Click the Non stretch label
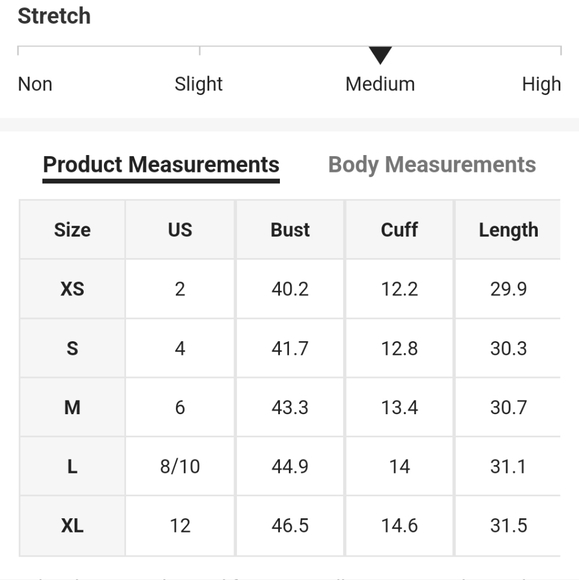The width and height of the screenshot is (579, 580). (35, 84)
